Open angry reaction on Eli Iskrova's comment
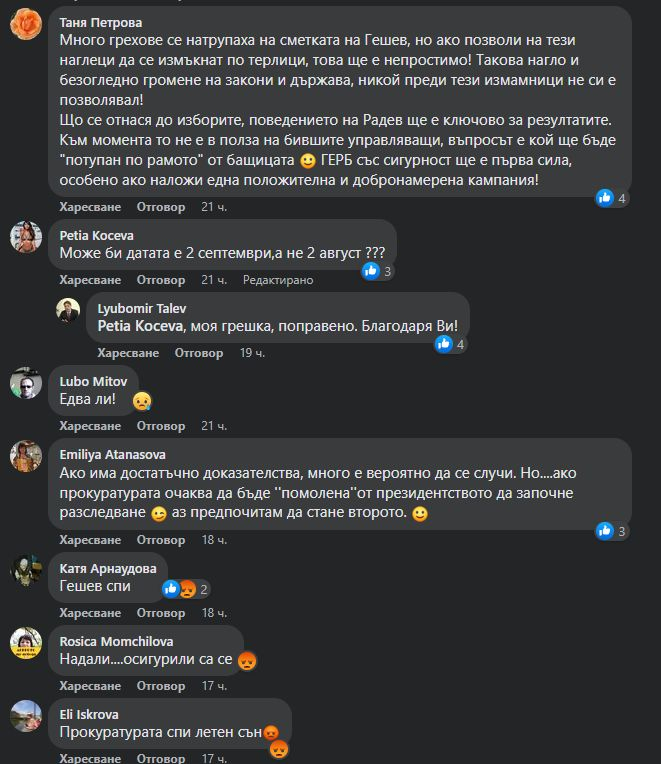This screenshot has width=661, height=764. click(x=279, y=749)
